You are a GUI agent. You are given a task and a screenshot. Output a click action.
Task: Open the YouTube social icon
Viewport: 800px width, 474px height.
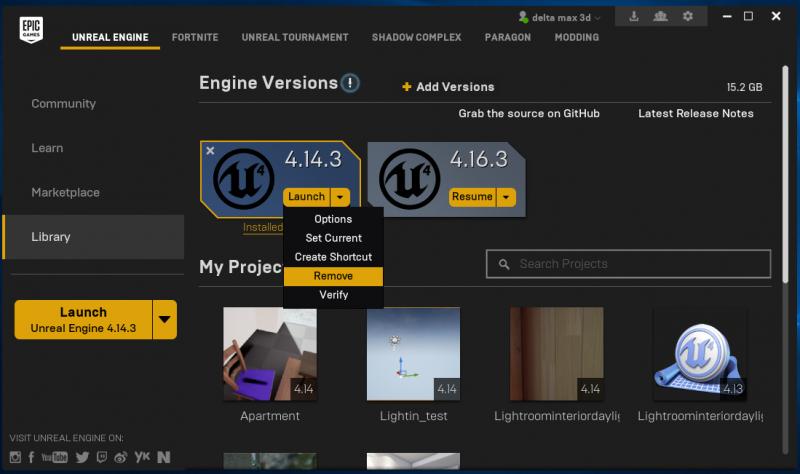(55, 457)
